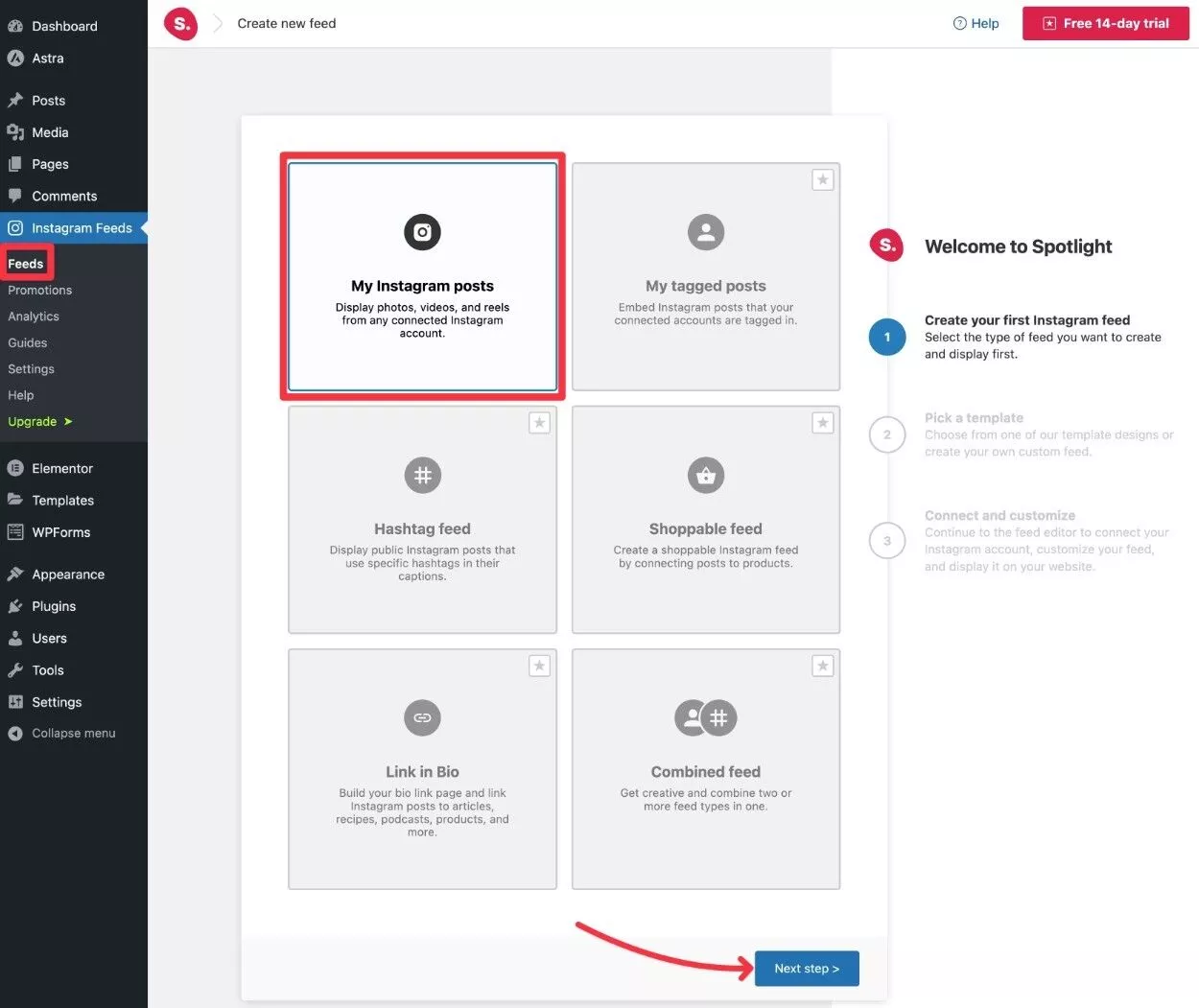Click the Spotlight logo in top bar
1199x1008 pixels.
180,23
